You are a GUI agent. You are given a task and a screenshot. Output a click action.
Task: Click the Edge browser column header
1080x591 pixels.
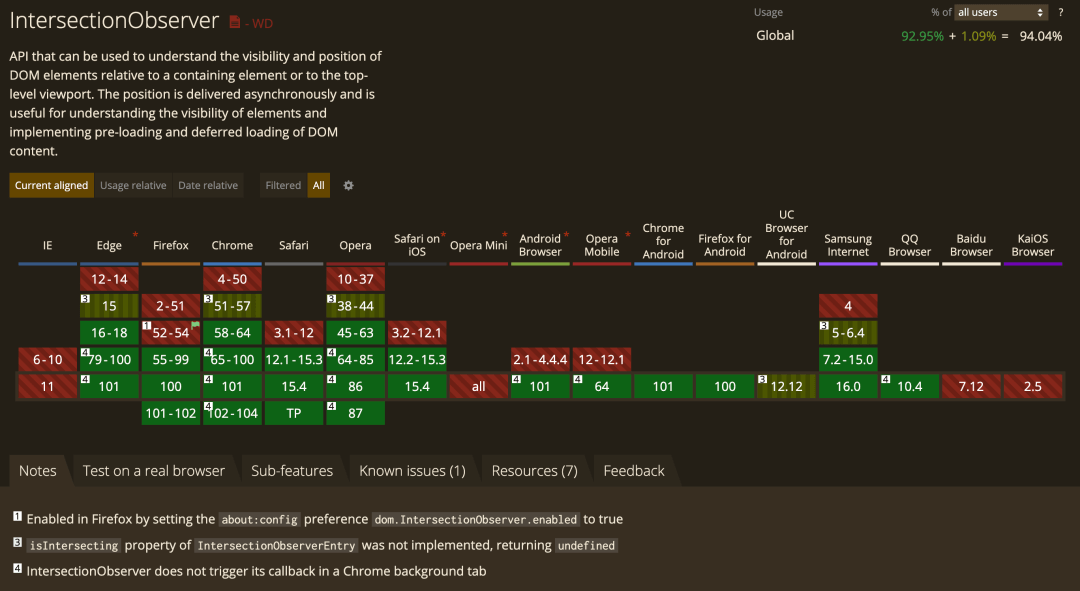click(x=109, y=245)
